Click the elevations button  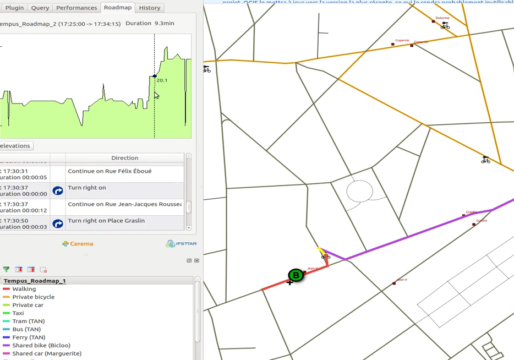click(x=15, y=146)
